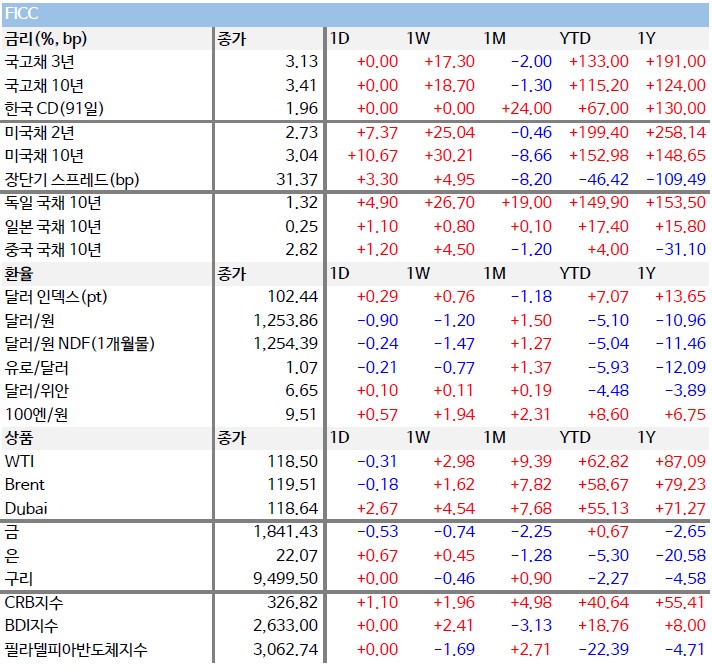712x670 pixels.
Task: Select closing value 3.13 for 국고채 3년
Action: [302, 62]
